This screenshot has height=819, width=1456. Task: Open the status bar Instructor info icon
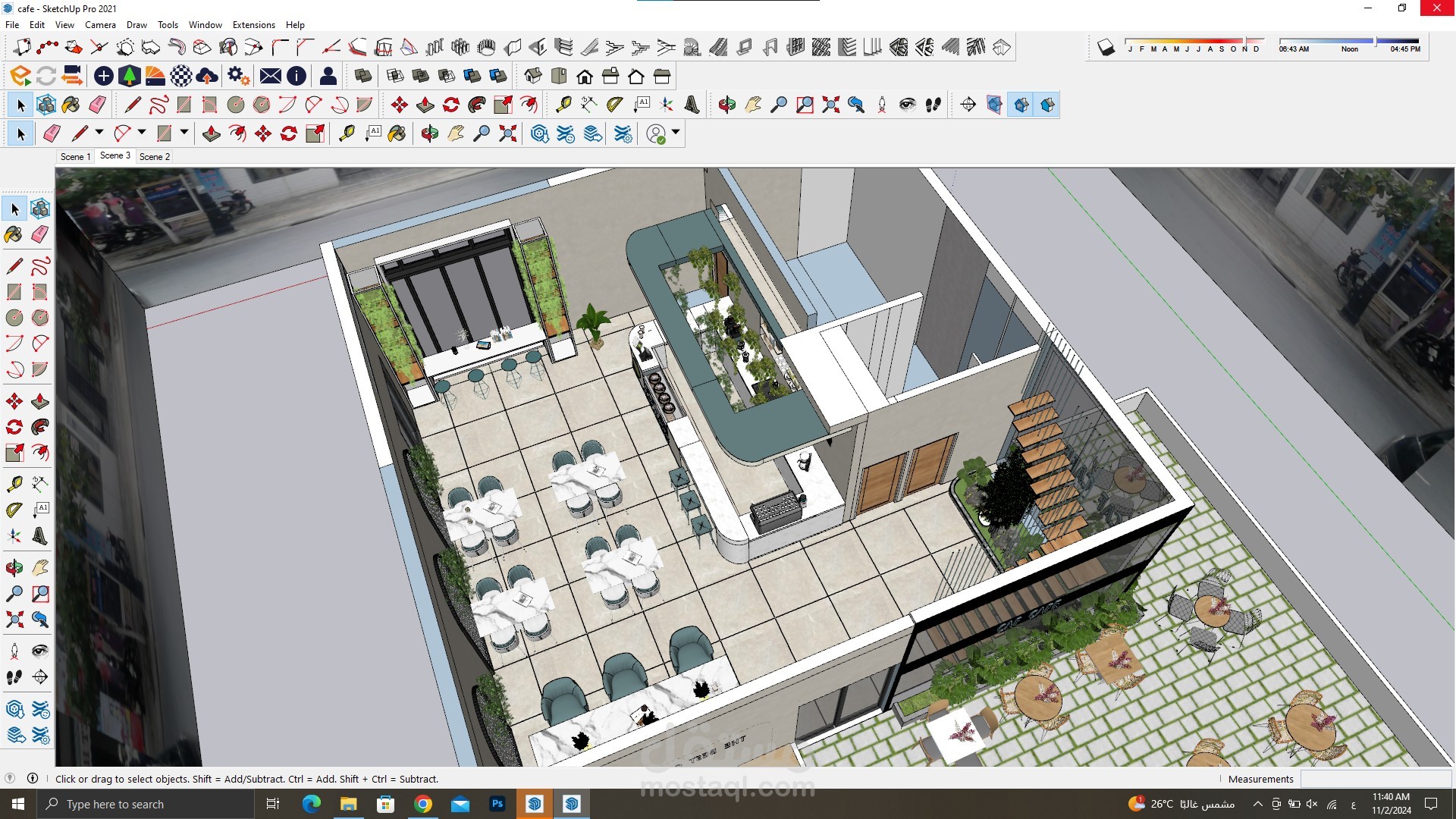click(x=33, y=779)
